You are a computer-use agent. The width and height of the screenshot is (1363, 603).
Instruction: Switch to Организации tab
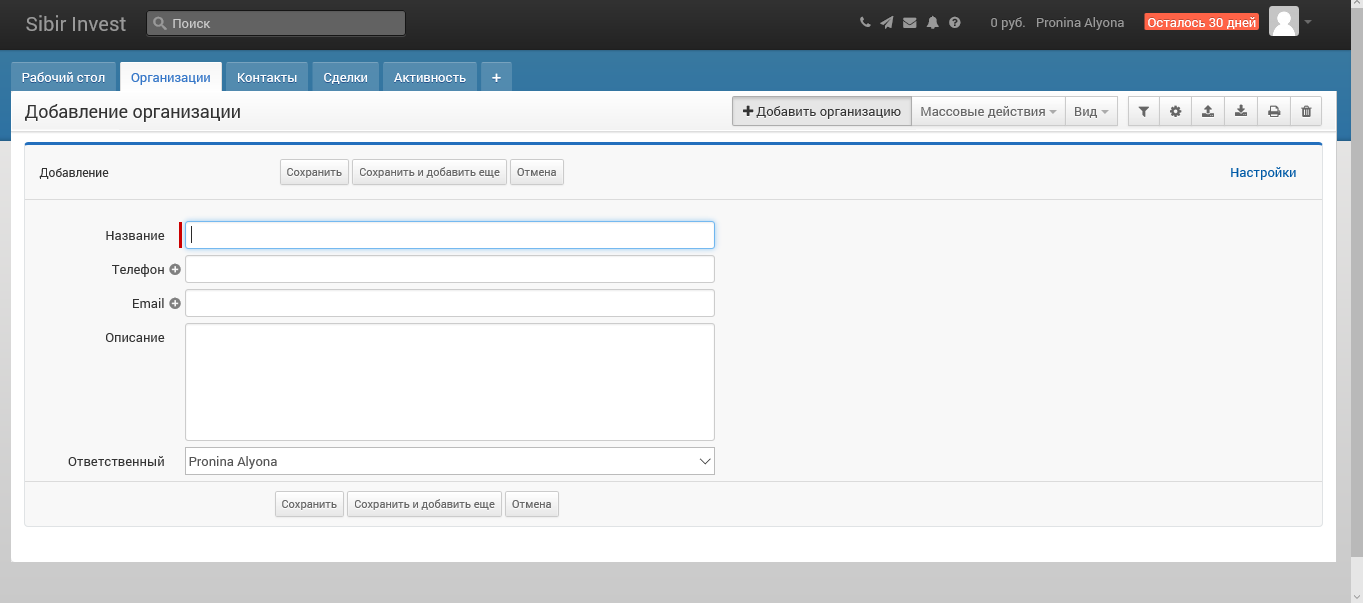pos(171,77)
